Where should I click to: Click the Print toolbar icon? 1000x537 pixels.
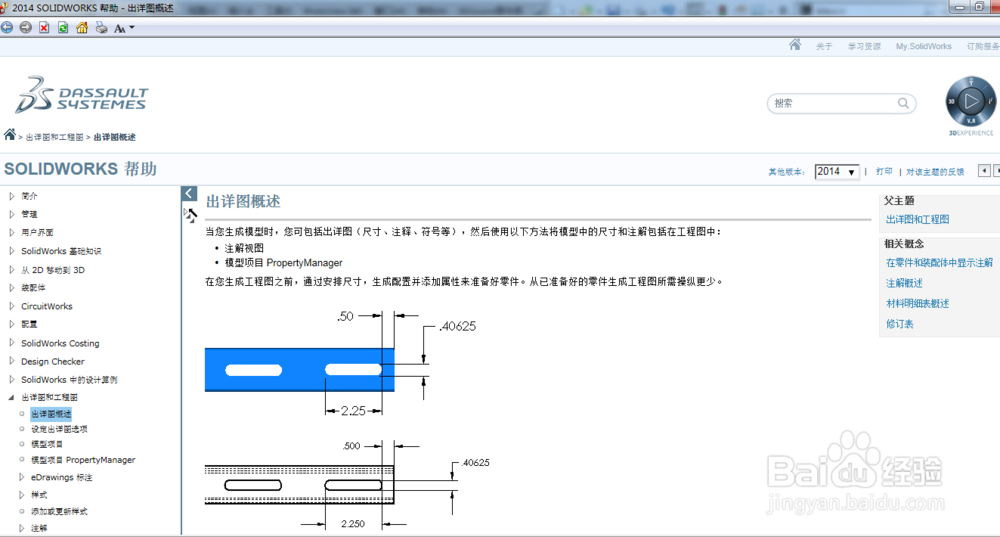point(101,27)
